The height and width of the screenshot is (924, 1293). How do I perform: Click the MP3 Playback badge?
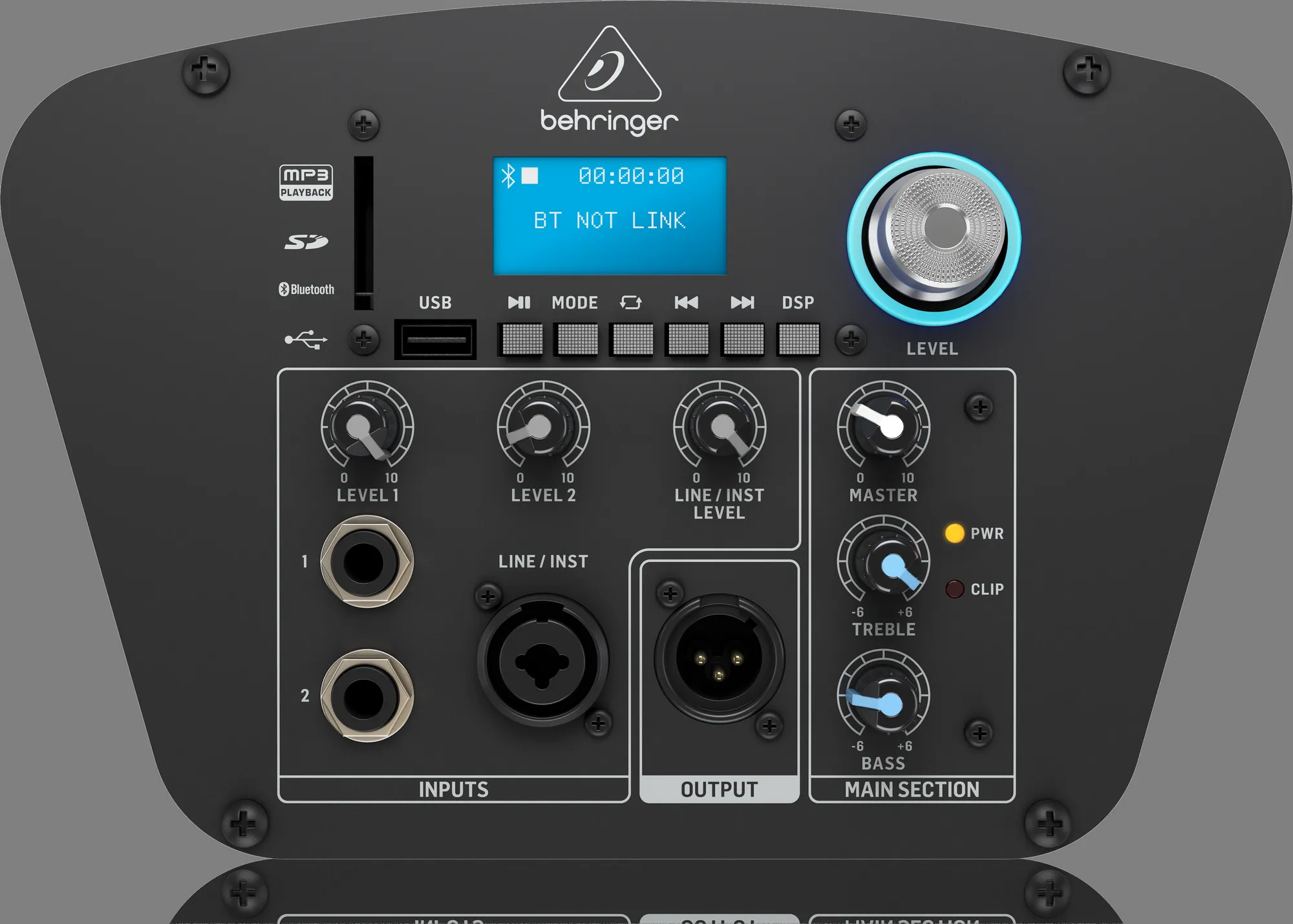point(306,182)
